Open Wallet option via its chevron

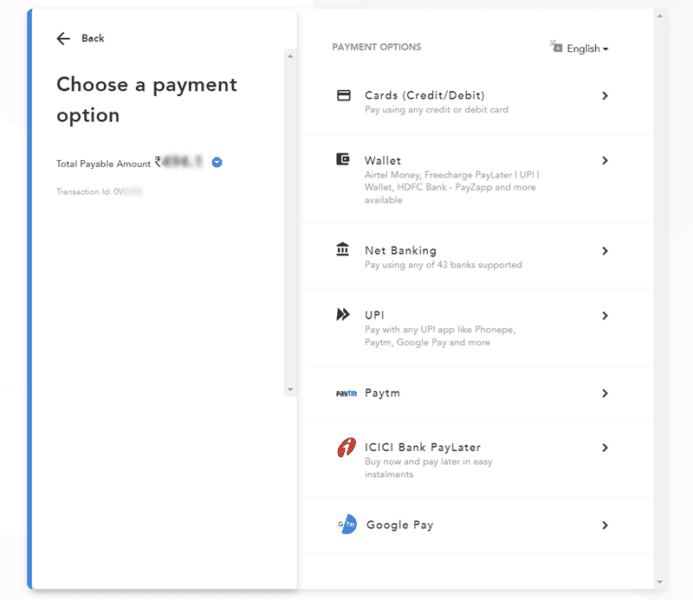[x=605, y=160]
